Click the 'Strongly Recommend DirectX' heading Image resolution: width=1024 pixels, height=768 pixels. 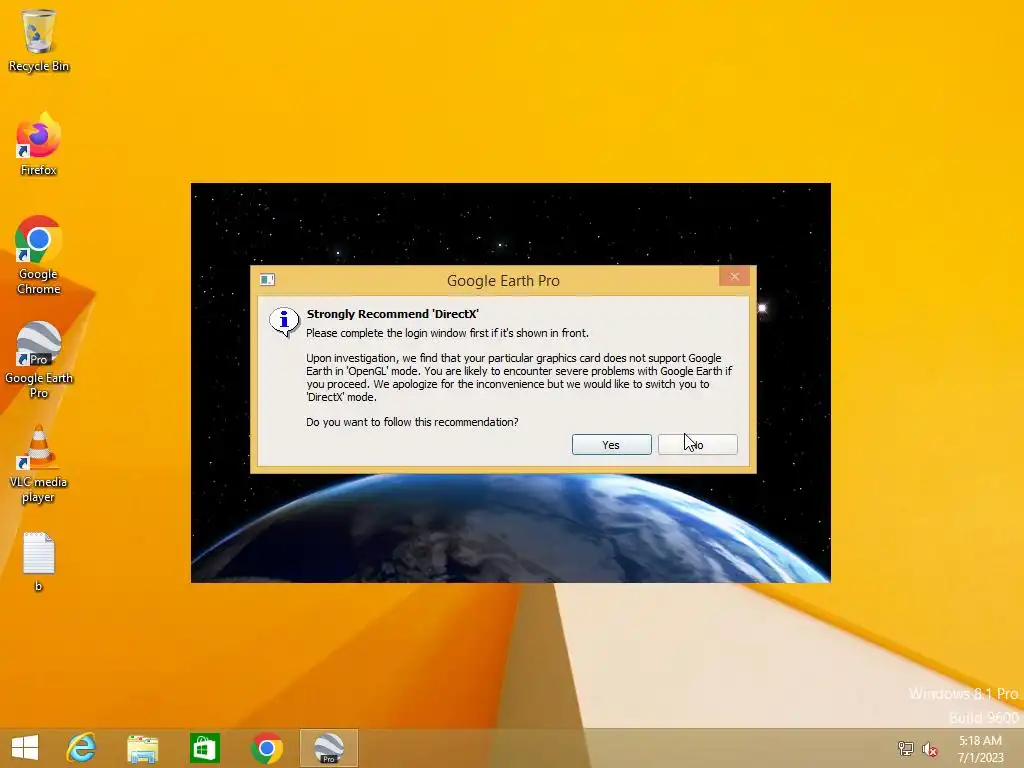tap(392, 314)
